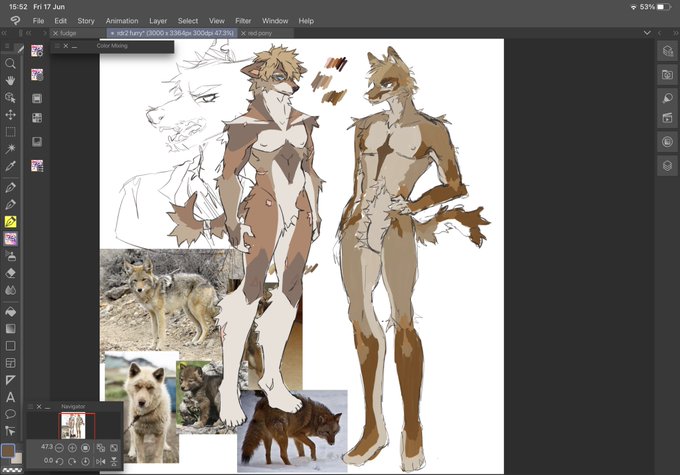Open the Select menu
680x475 pixels.
click(188, 21)
